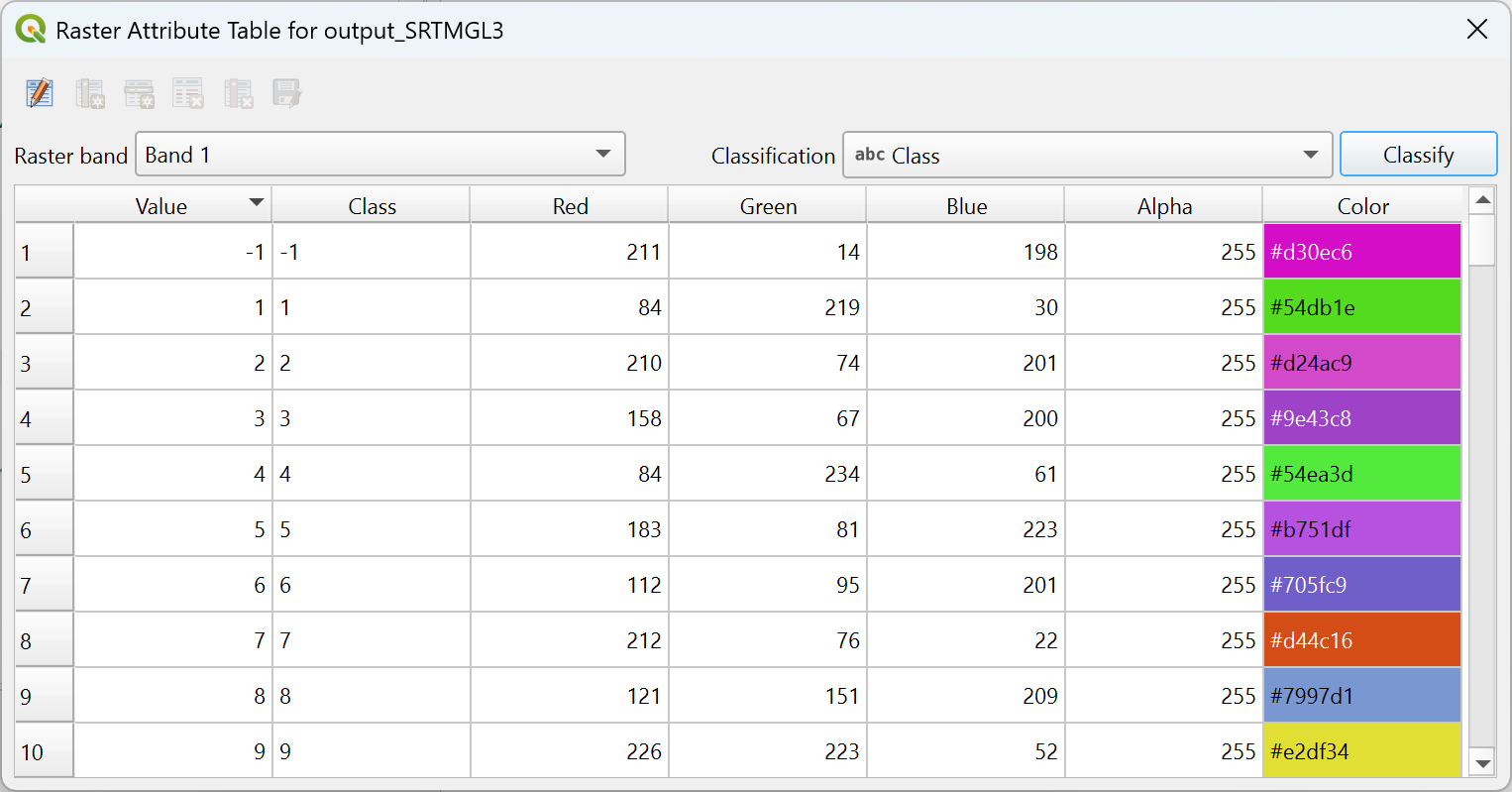1512x792 pixels.
Task: Select the Alpha column header
Action: tap(1164, 206)
